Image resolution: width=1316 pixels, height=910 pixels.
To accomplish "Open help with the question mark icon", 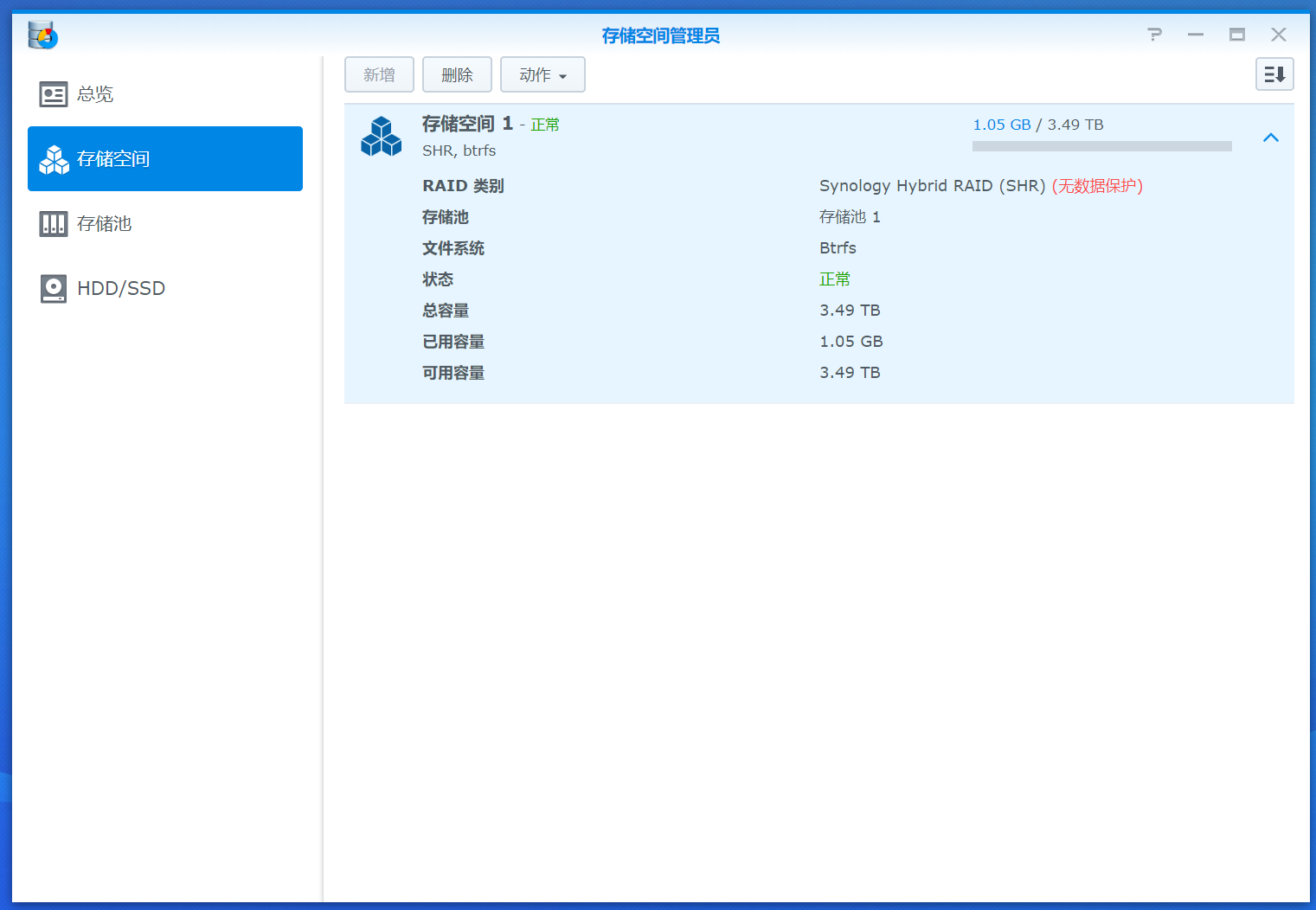I will (x=1154, y=35).
